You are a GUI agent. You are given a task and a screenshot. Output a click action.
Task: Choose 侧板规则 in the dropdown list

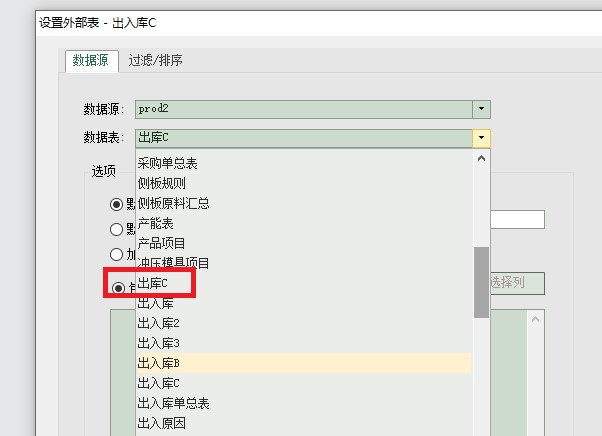(x=161, y=183)
